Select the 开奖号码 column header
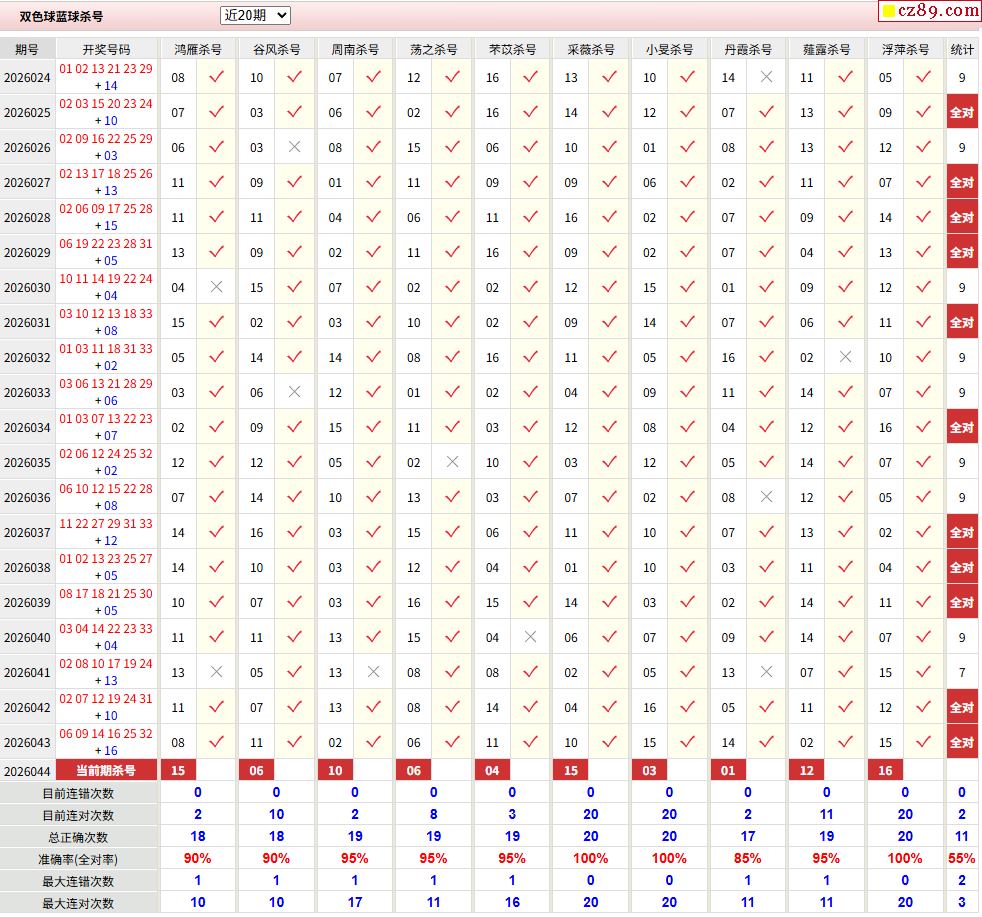The width and height of the screenshot is (982, 917). click(106, 49)
